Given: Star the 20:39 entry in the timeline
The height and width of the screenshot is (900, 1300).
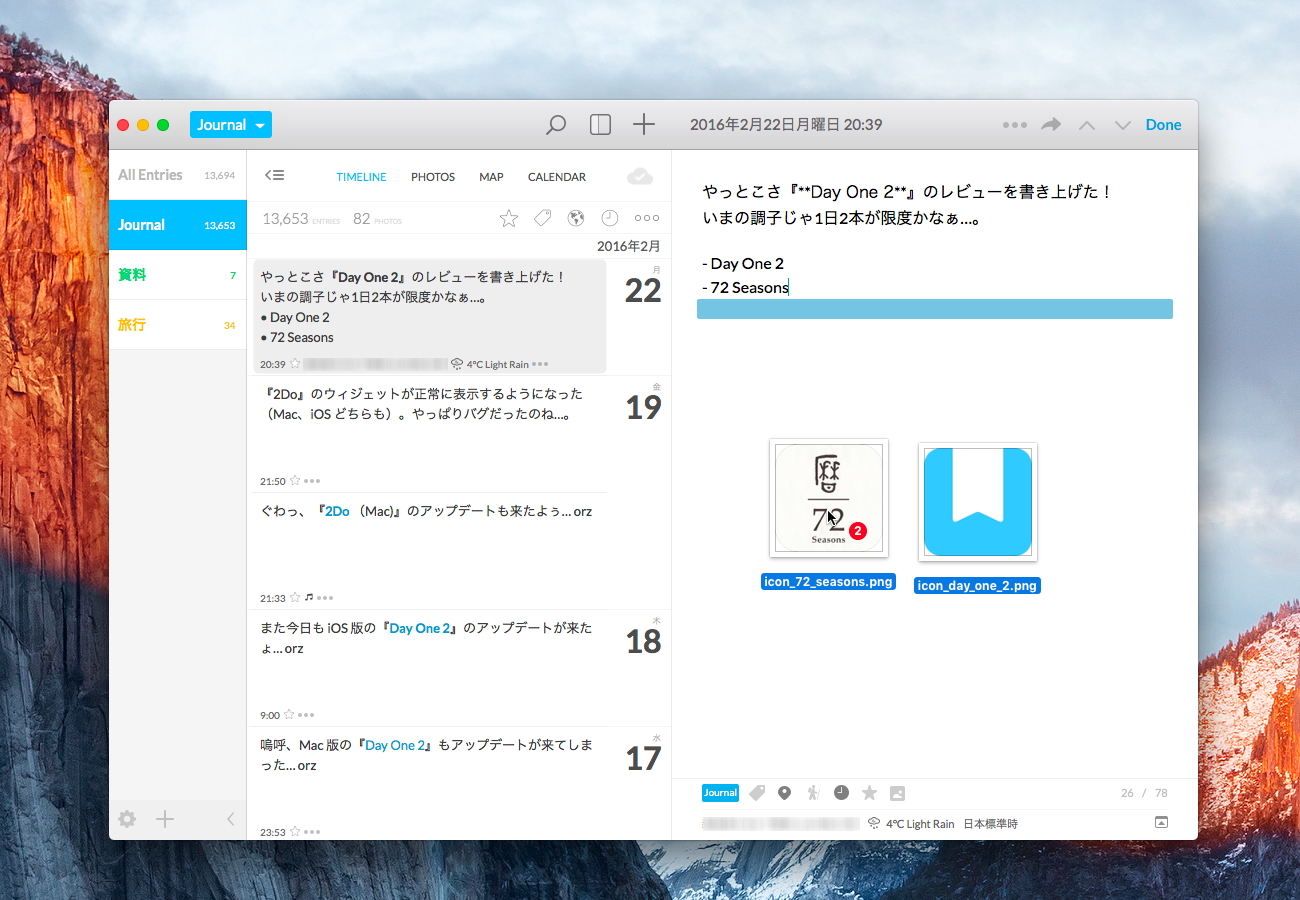Looking at the screenshot, I should tap(295, 364).
